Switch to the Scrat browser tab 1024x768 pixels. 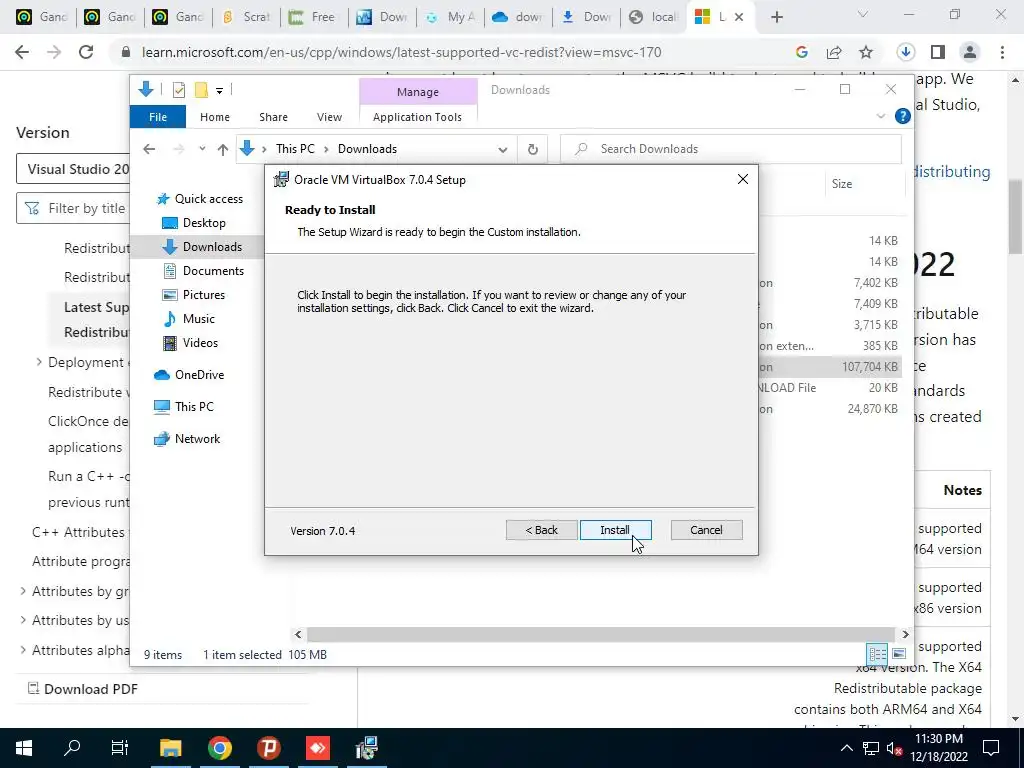(247, 17)
